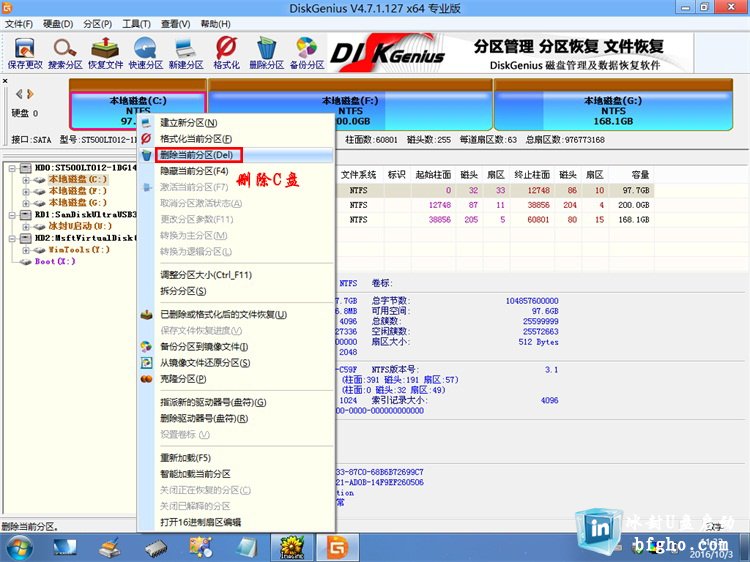This screenshot has width=750, height=562.
Task: Open the sunflower app on the taskbar
Action: click(292, 547)
